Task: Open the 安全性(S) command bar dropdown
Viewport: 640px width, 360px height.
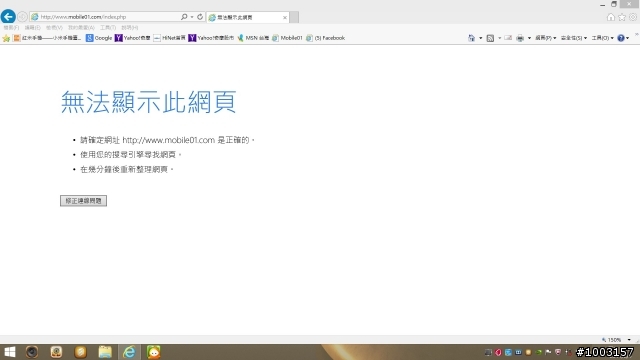Action: (x=574, y=38)
